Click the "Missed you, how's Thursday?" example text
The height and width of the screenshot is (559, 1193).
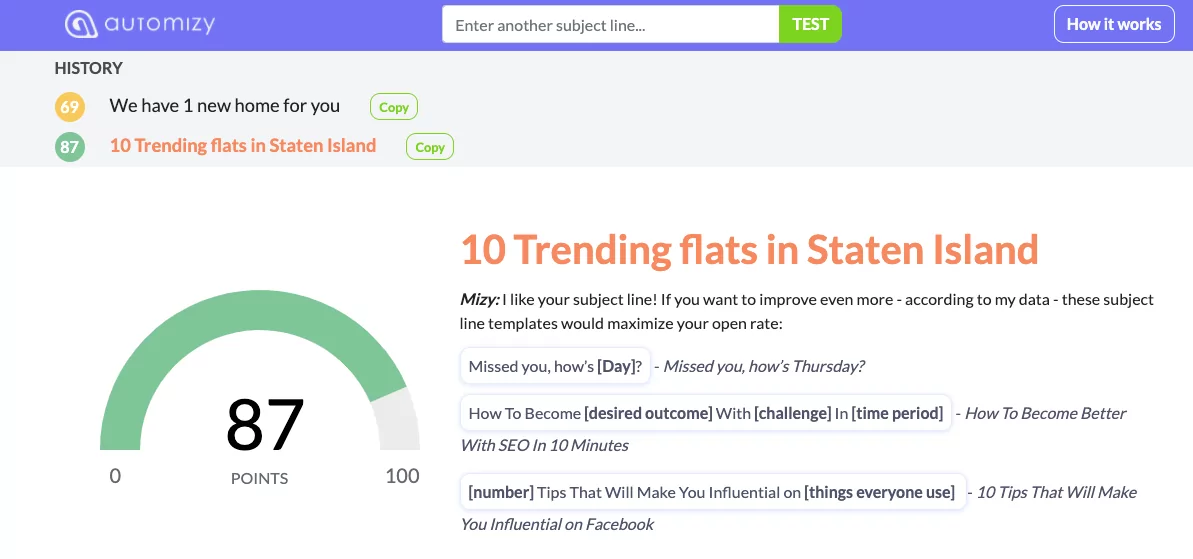764,366
